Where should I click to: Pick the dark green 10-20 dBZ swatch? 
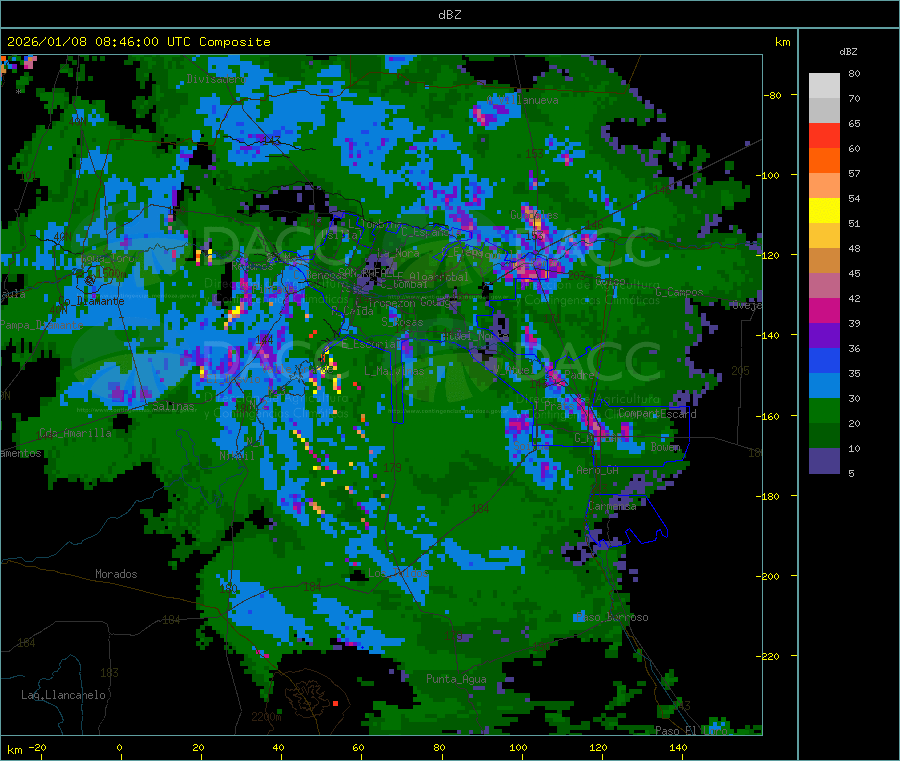point(824,436)
